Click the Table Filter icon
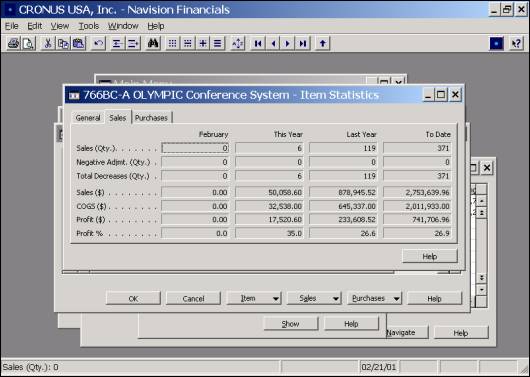530x377 pixels. click(x=188, y=44)
